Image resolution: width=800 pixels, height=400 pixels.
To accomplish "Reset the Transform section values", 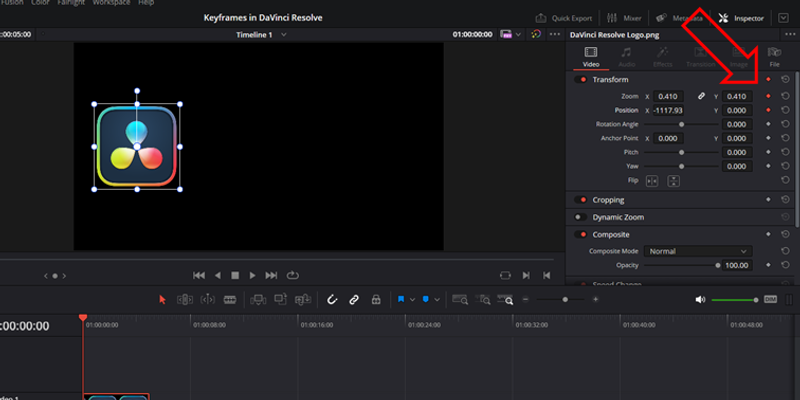I will click(x=785, y=79).
